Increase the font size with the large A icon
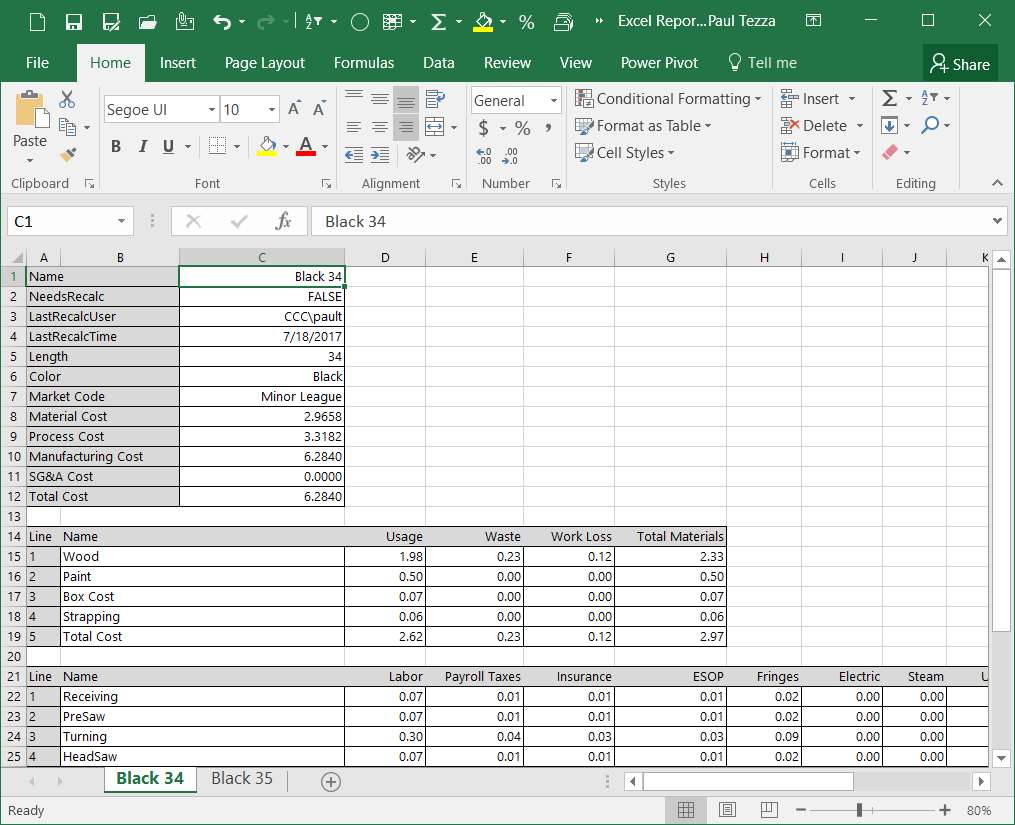 pos(295,108)
